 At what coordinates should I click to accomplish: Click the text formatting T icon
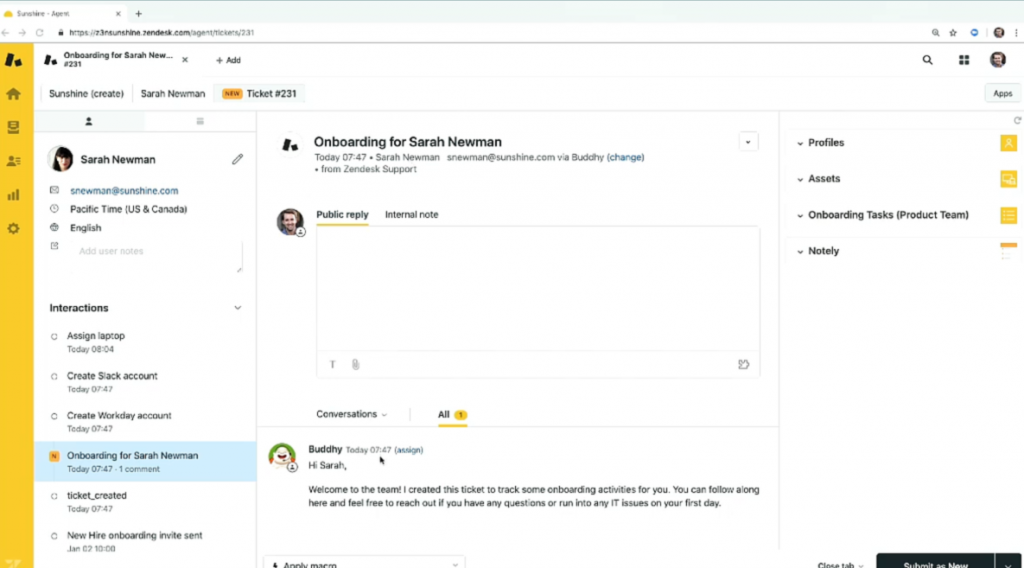pyautogui.click(x=332, y=364)
